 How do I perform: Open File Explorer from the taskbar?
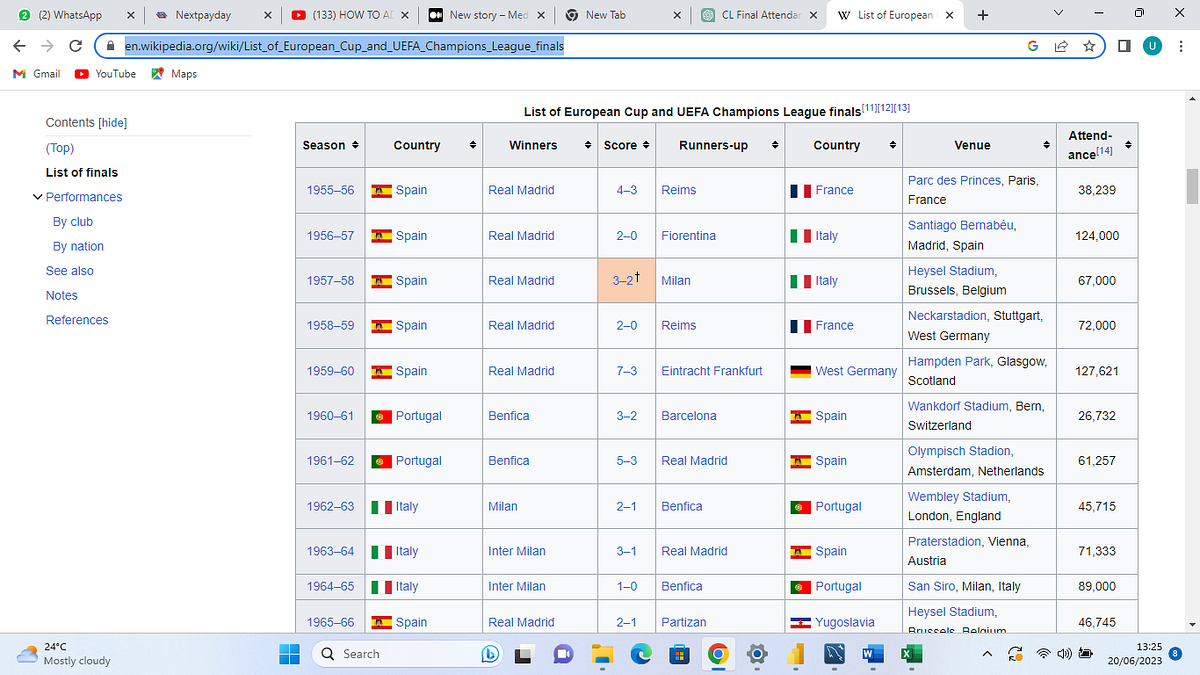pyautogui.click(x=601, y=654)
